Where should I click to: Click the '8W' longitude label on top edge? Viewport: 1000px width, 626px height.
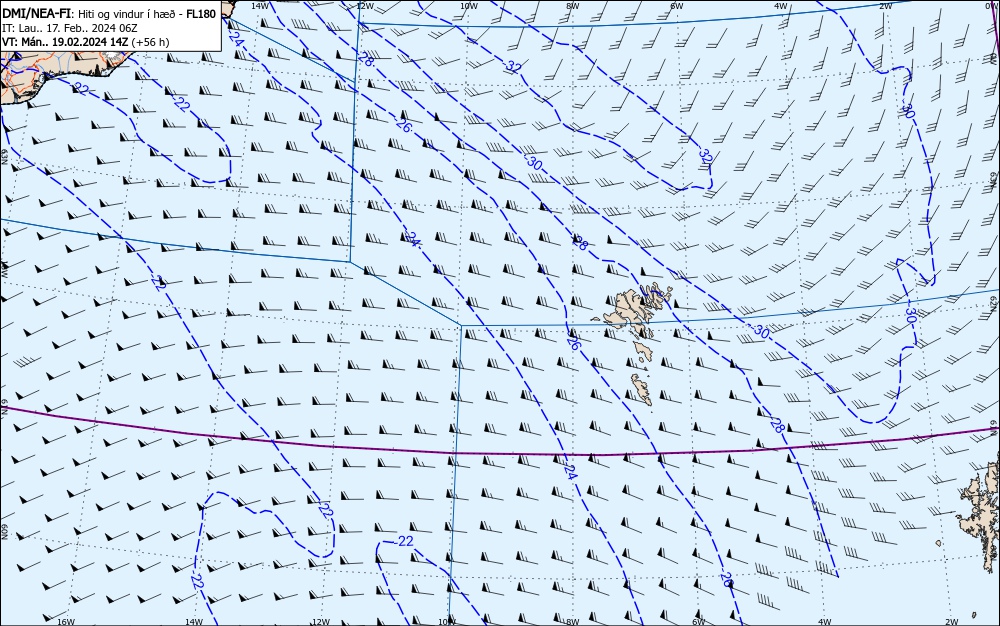tap(573, 6)
